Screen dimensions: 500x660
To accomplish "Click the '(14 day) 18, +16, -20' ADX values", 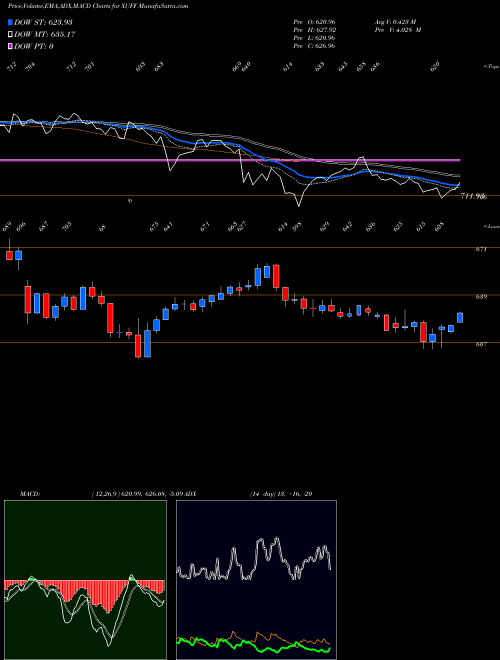I will (281, 494).
